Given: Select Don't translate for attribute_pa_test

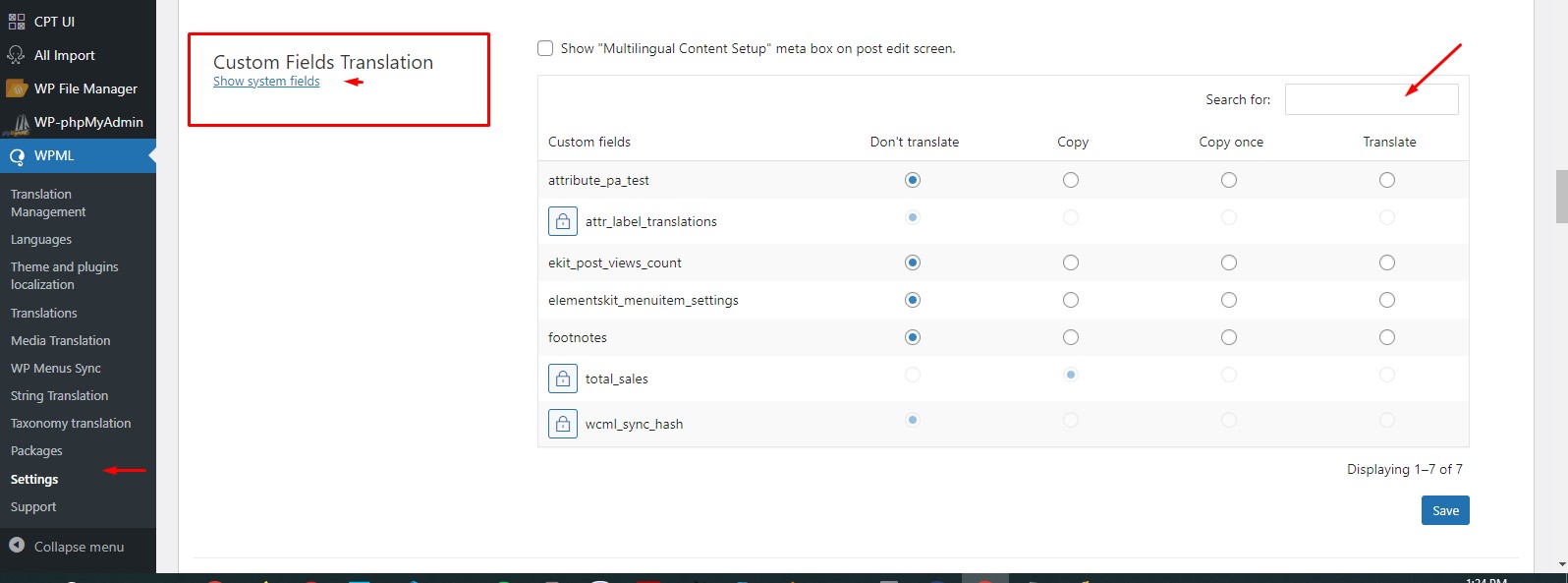Looking at the screenshot, I should pyautogui.click(x=913, y=180).
